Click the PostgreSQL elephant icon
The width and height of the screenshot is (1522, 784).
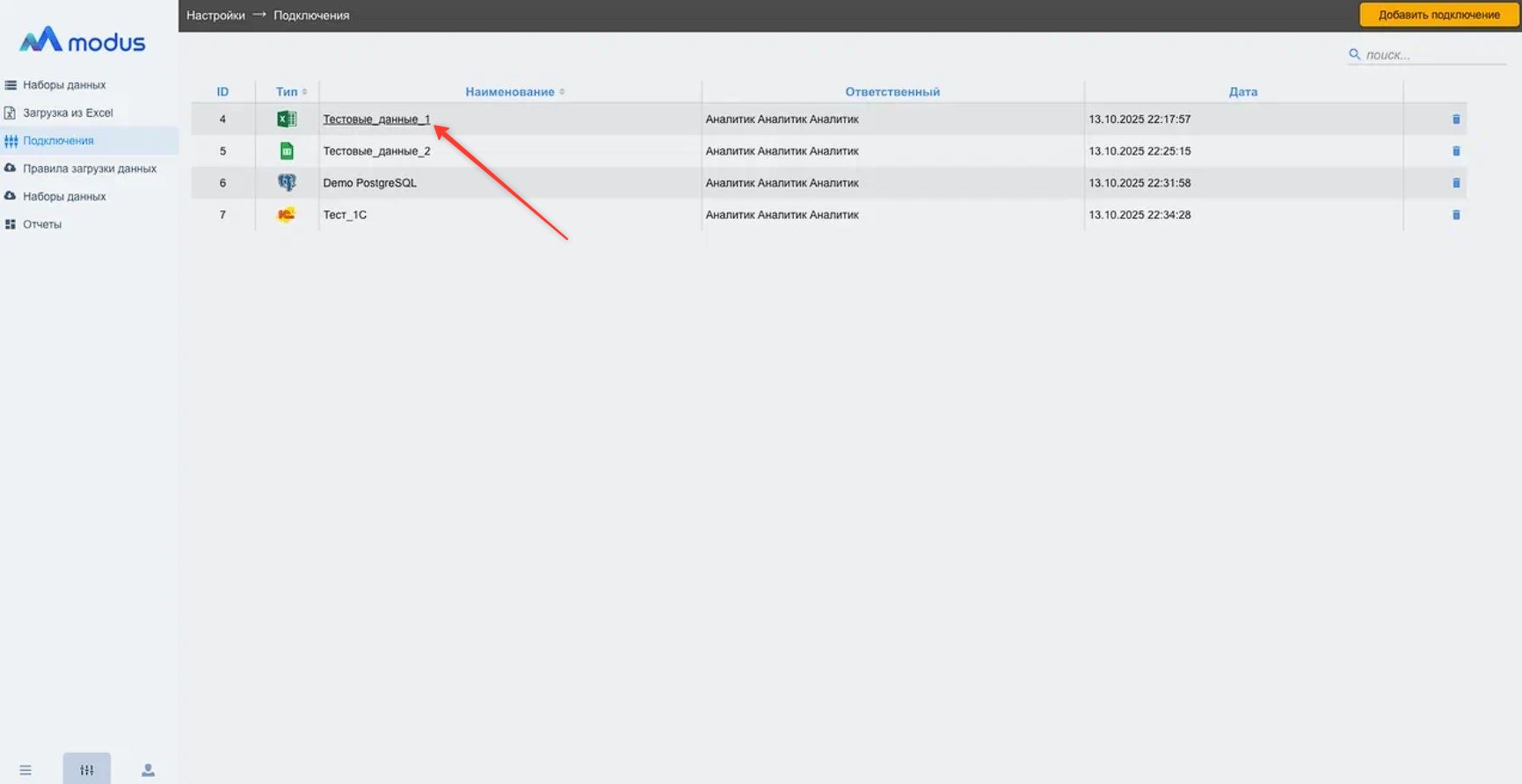click(287, 183)
